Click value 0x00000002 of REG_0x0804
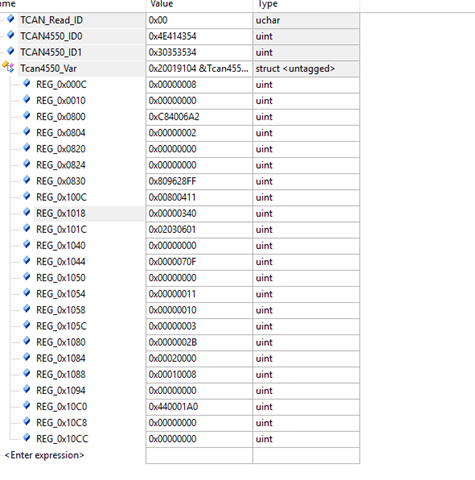This screenshot has height=480, width=475. pos(172,133)
